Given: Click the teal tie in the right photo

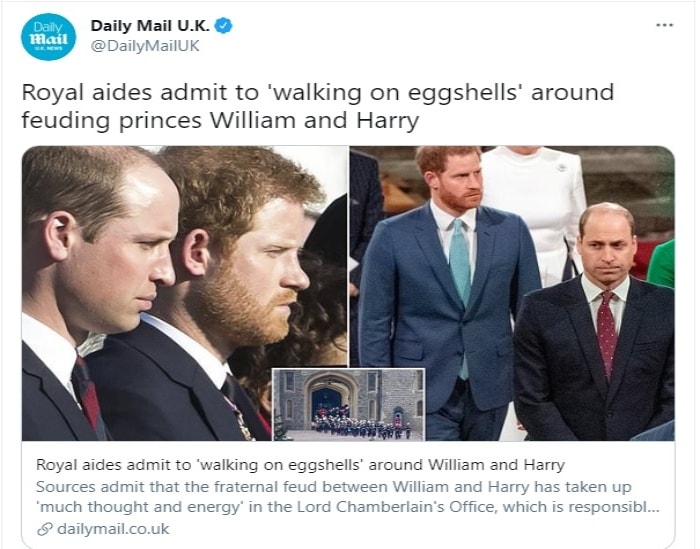Looking at the screenshot, I should pos(460,270).
